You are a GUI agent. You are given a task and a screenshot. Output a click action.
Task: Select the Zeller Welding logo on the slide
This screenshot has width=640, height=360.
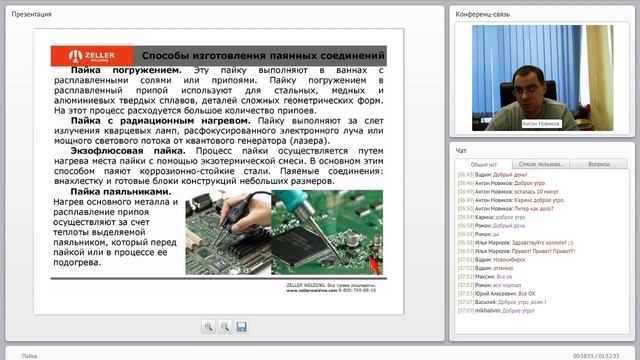click(92, 56)
